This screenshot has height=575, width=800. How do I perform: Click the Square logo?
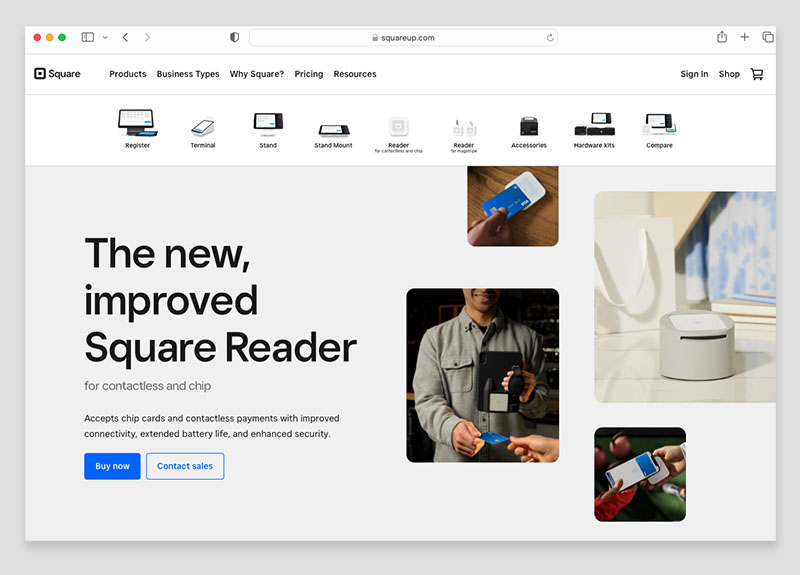pyautogui.click(x=57, y=74)
